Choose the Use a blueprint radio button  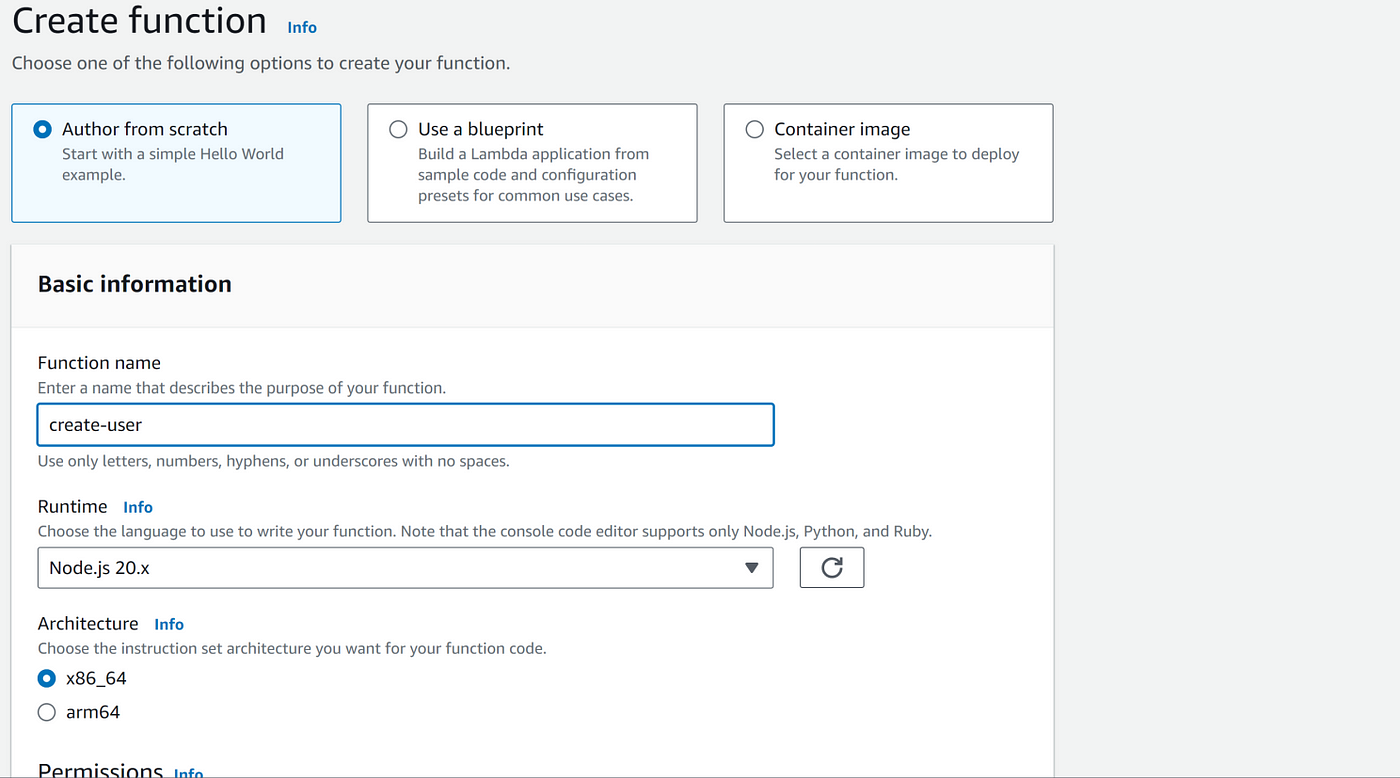pyautogui.click(x=398, y=129)
